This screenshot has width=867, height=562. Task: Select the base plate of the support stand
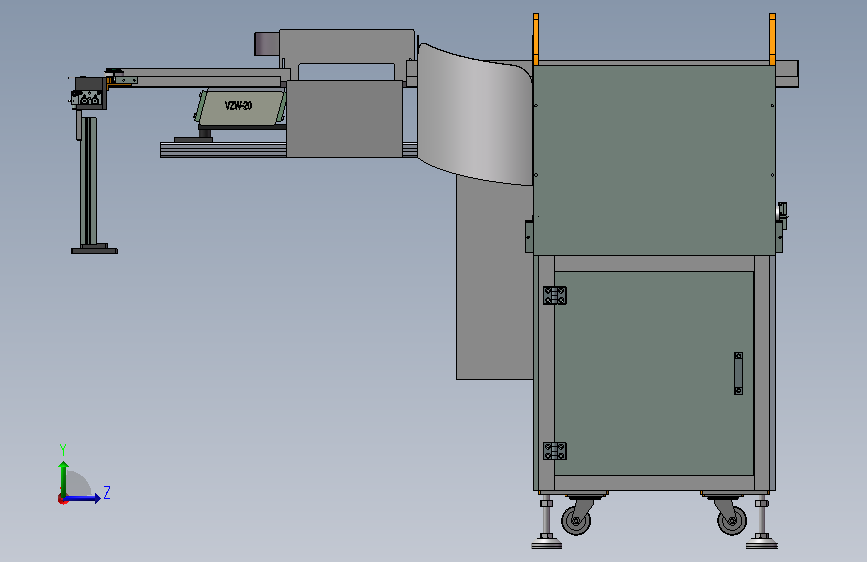point(95,251)
